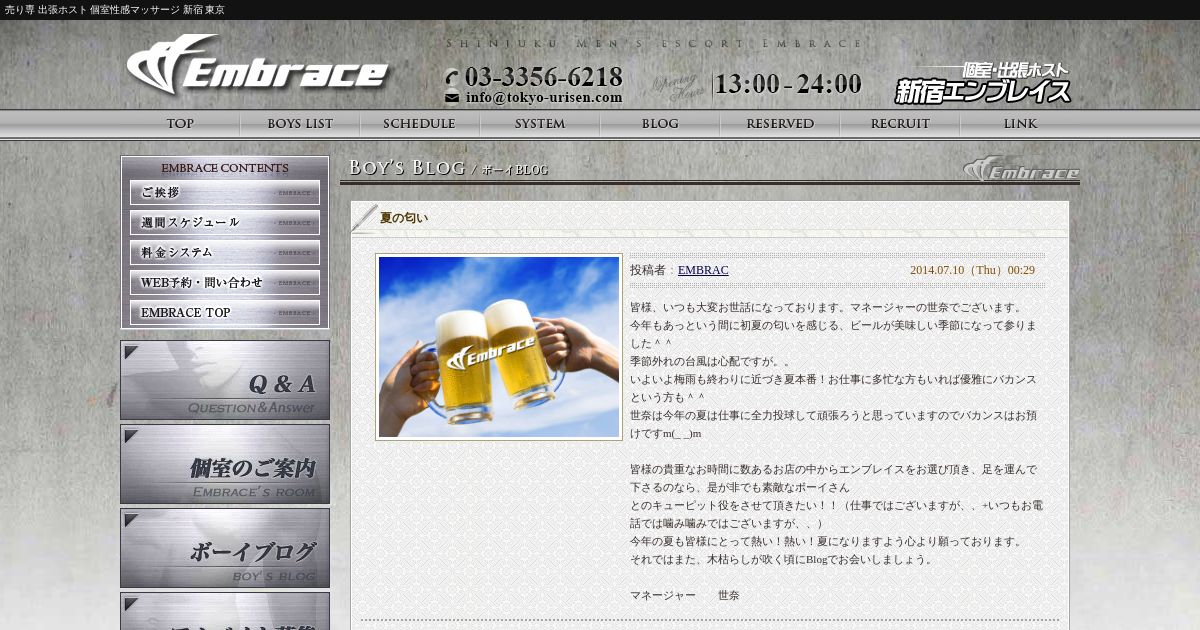Image resolution: width=1200 pixels, height=630 pixels.
Task: Open RECRUIT navigation item
Action: 900,124
